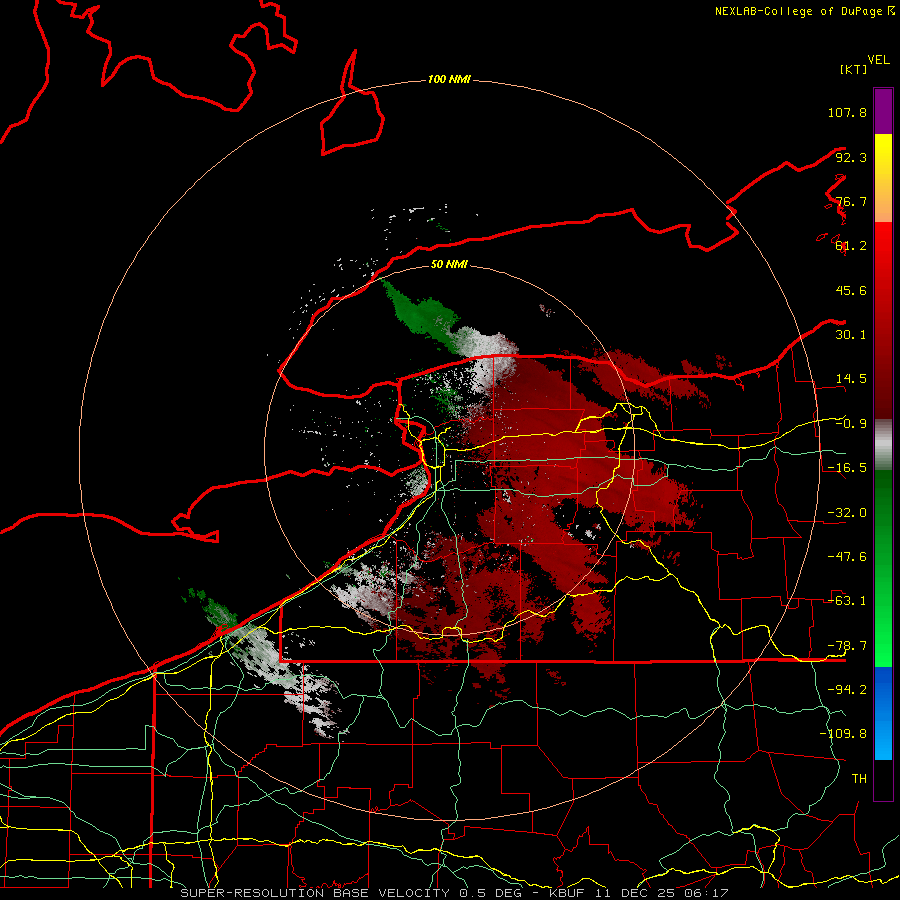Click the 61.2 legend value
Image resolution: width=900 pixels, height=900 pixels.
(851, 246)
